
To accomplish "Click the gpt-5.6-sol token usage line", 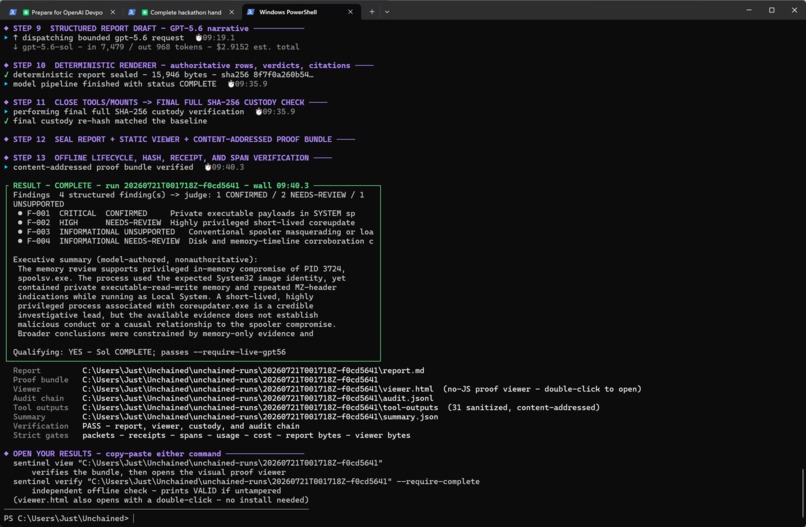I will (x=156, y=47).
